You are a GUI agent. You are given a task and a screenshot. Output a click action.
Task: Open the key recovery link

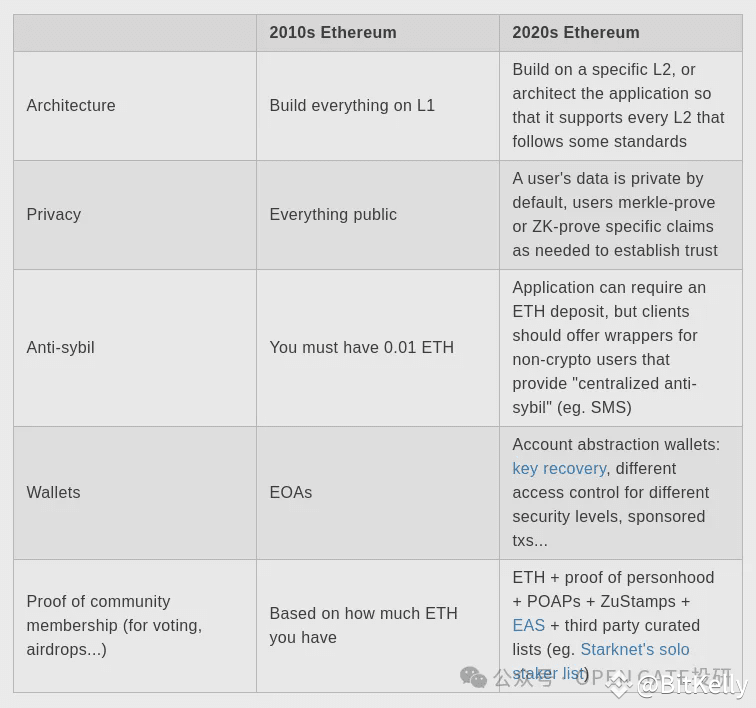pos(559,469)
